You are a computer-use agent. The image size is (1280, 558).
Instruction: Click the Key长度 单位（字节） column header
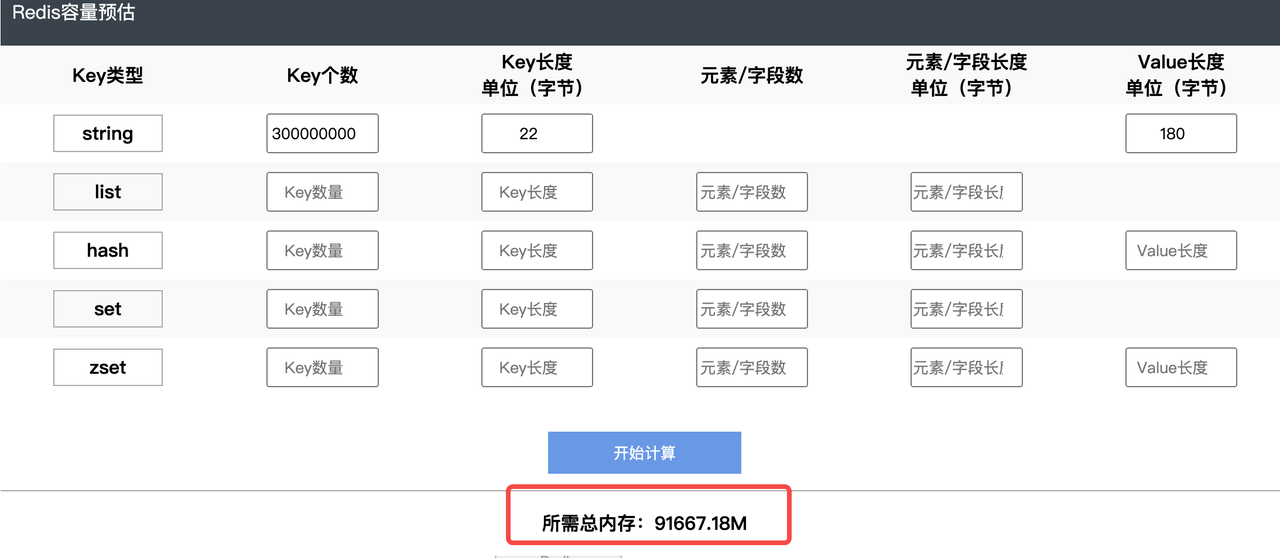(537, 75)
